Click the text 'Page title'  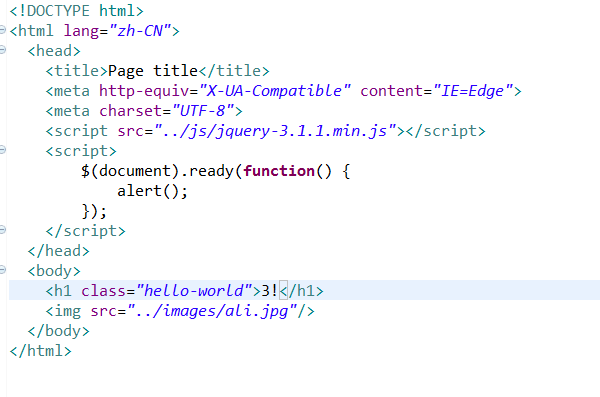[153, 71]
